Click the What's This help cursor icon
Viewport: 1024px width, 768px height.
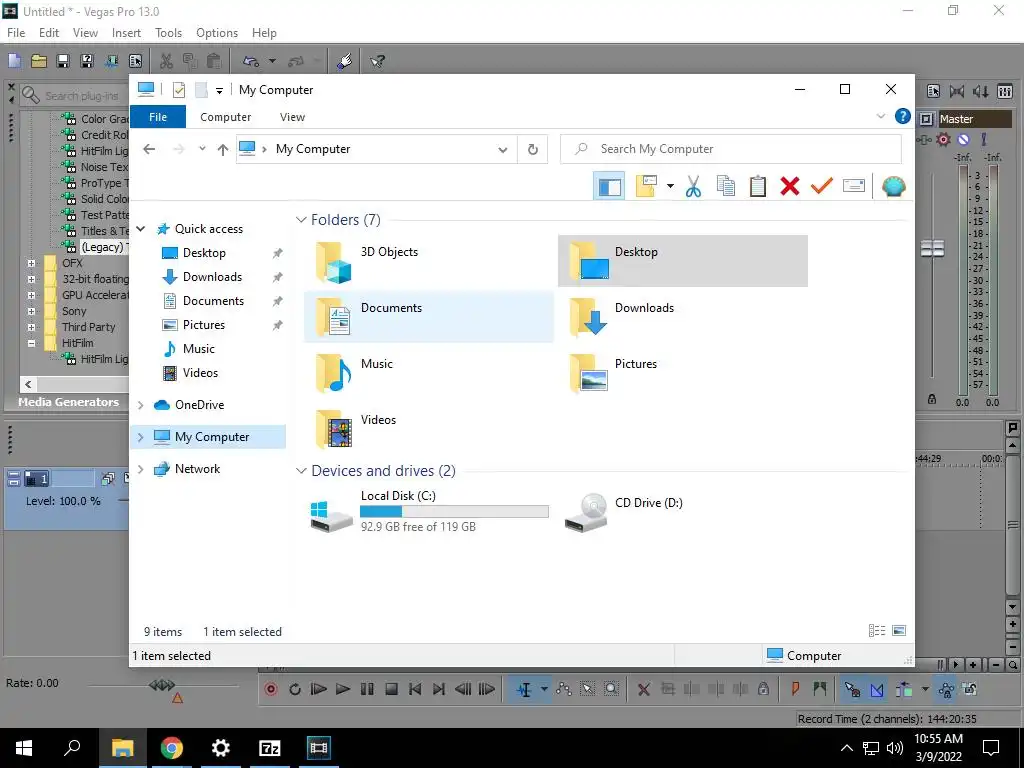(377, 61)
